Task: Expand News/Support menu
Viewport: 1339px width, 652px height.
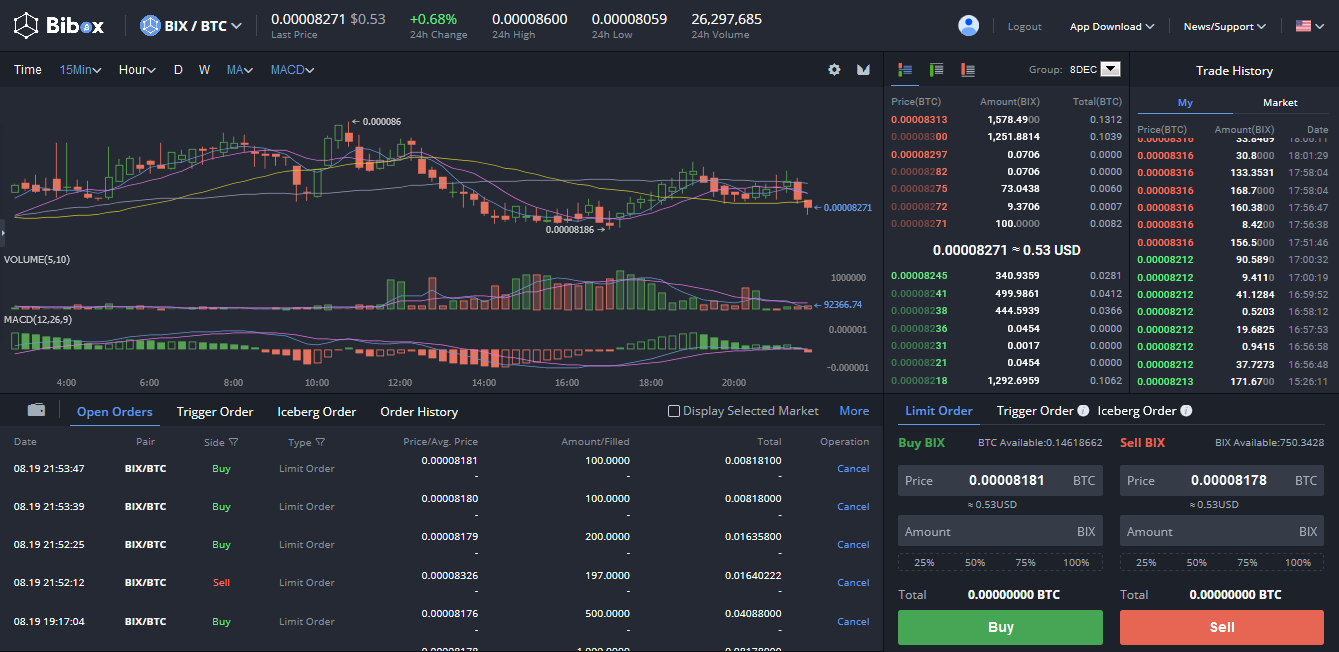Action: 1225,27
